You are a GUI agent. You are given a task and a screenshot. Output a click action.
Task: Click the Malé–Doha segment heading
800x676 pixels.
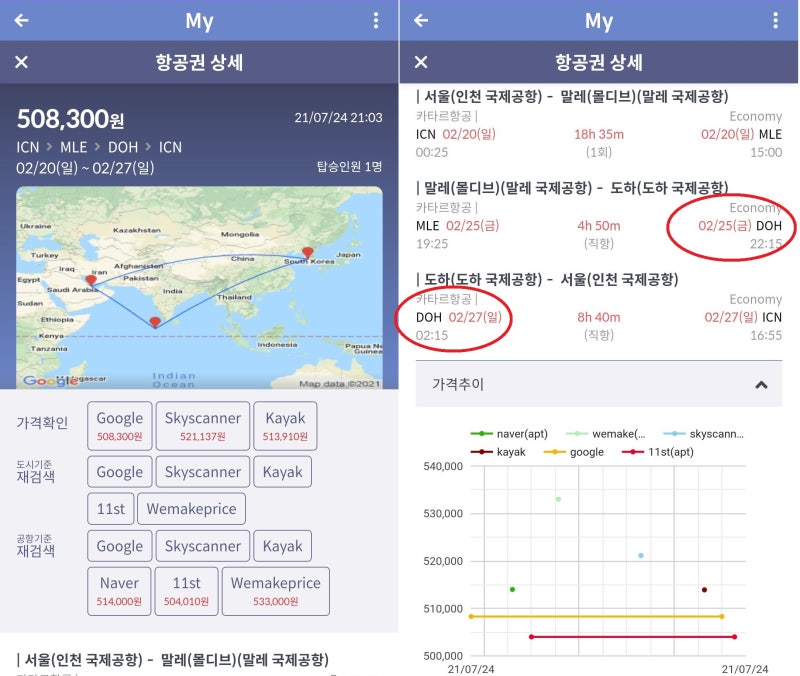point(572,188)
